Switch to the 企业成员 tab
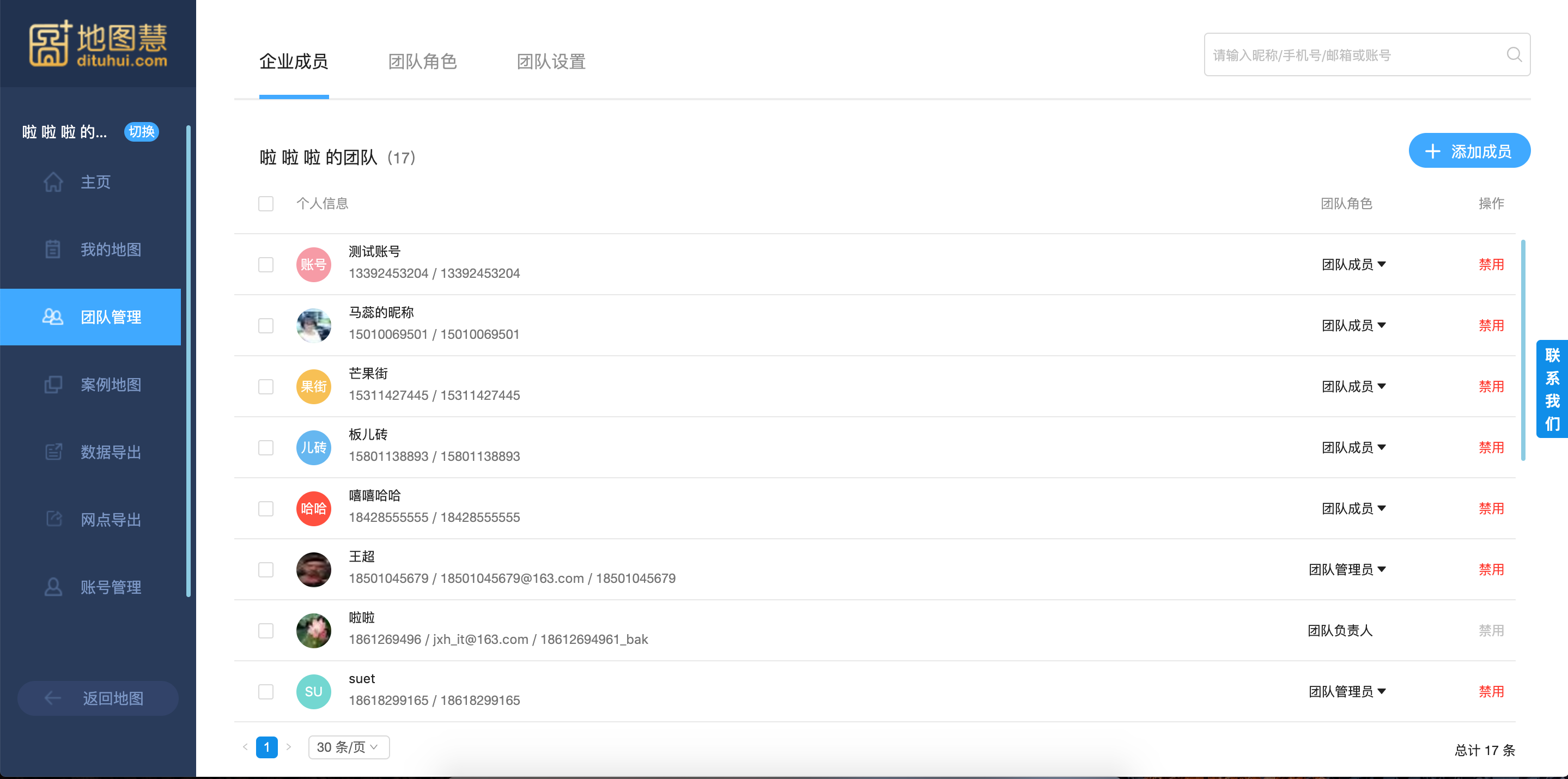The width and height of the screenshot is (1568, 779). tap(294, 62)
